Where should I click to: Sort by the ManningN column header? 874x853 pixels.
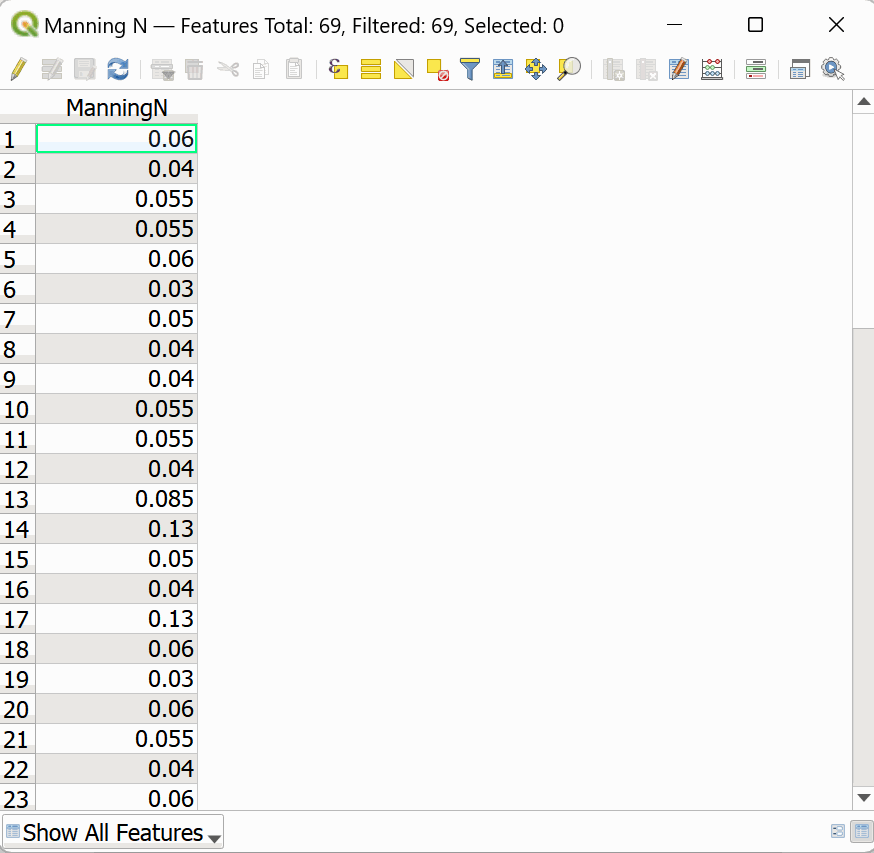tap(116, 107)
